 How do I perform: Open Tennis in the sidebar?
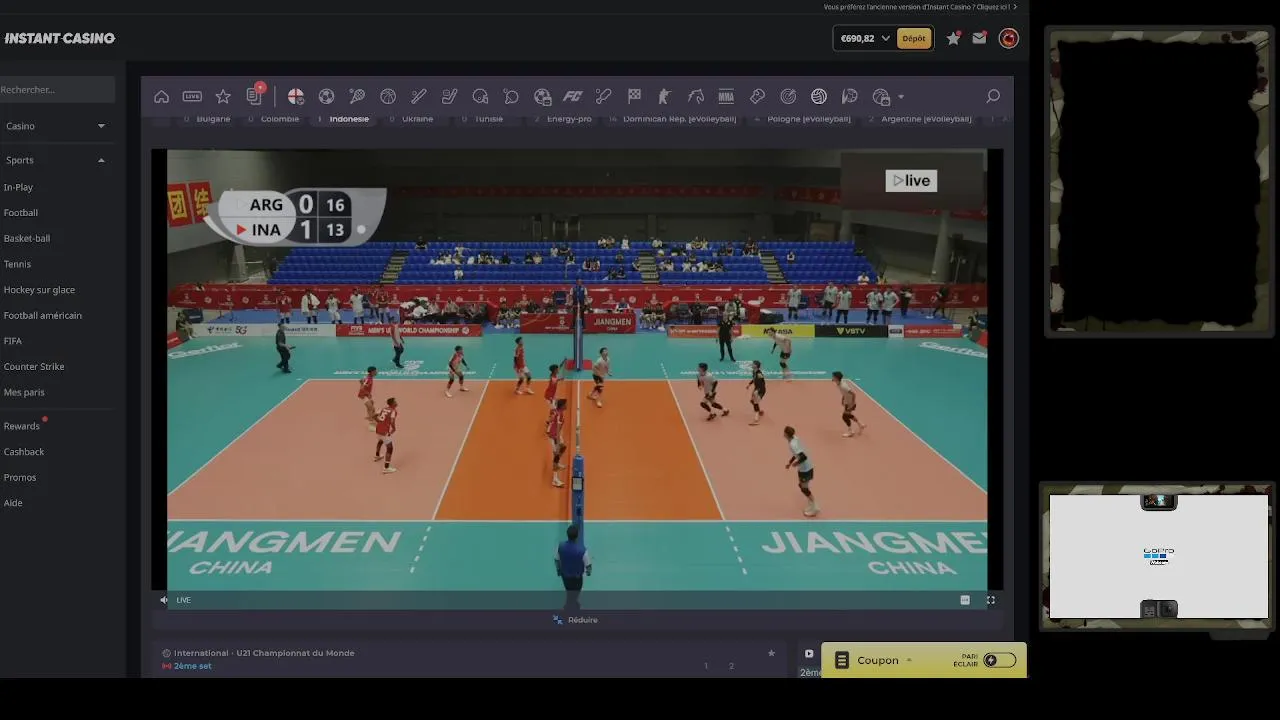pos(17,264)
